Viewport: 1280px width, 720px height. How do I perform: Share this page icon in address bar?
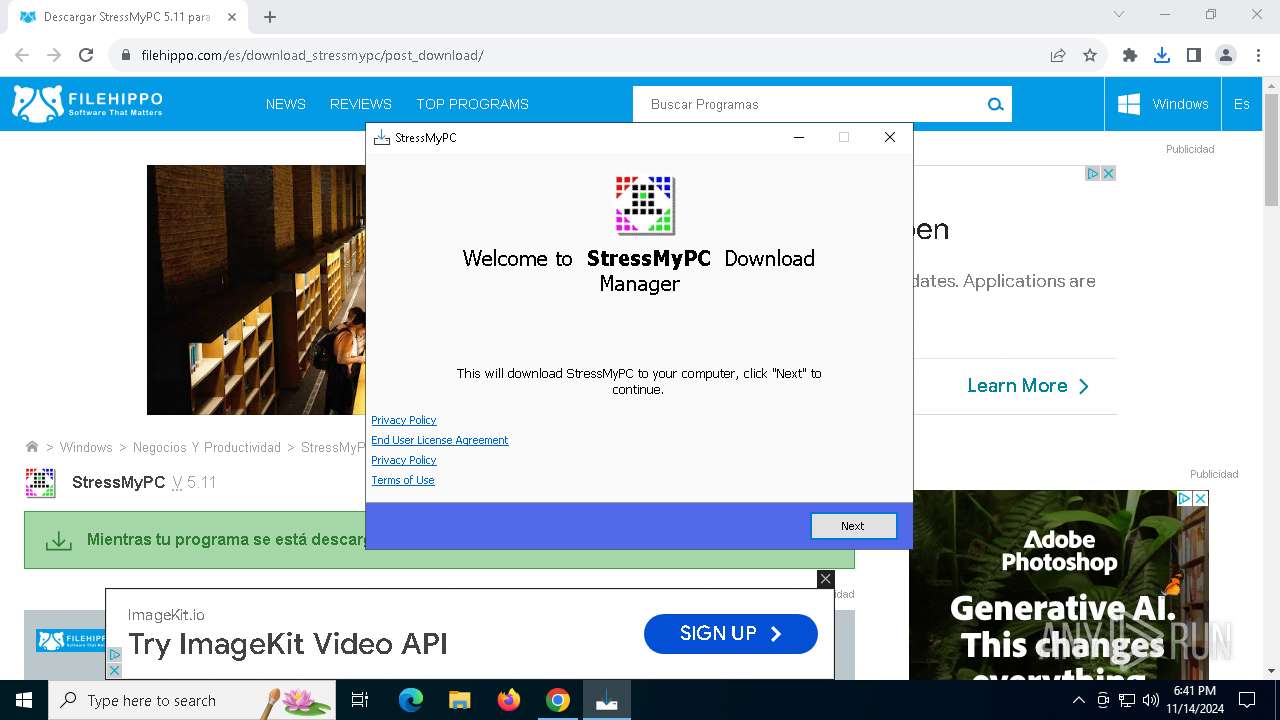coord(1058,55)
